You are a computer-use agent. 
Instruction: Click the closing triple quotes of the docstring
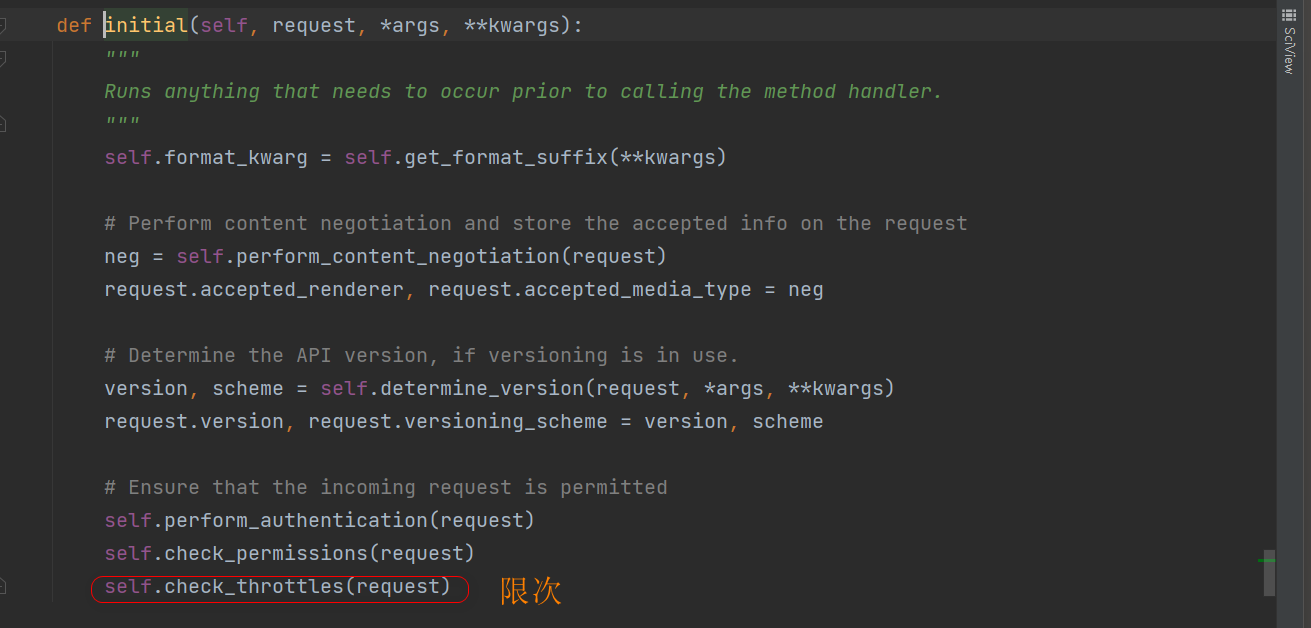(122, 123)
